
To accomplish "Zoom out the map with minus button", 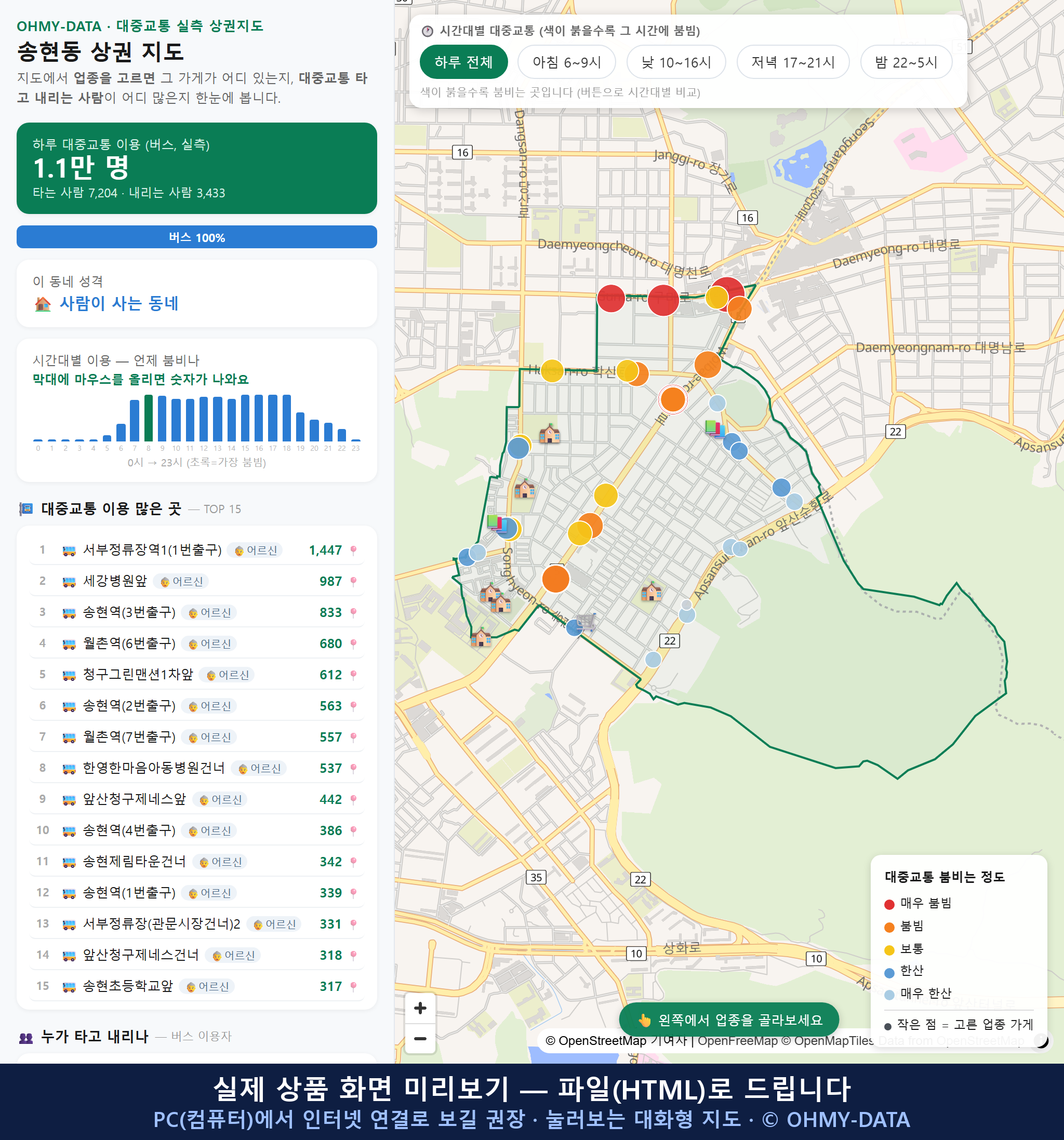I will pyautogui.click(x=420, y=1039).
